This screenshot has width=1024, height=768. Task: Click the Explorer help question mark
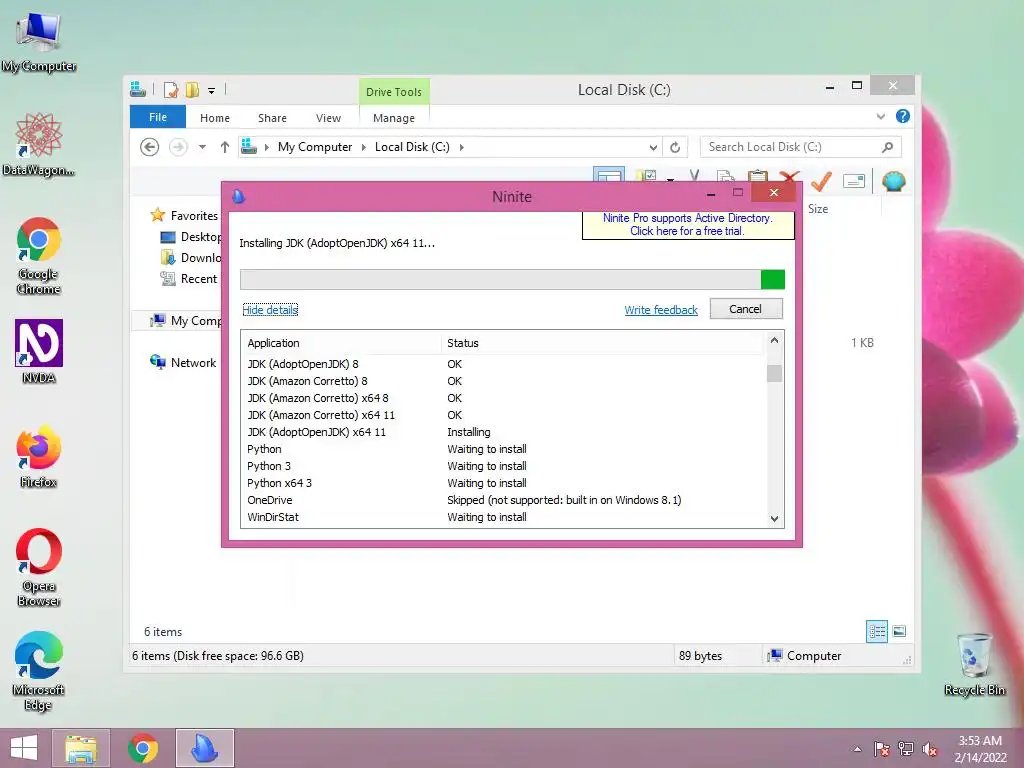click(903, 116)
